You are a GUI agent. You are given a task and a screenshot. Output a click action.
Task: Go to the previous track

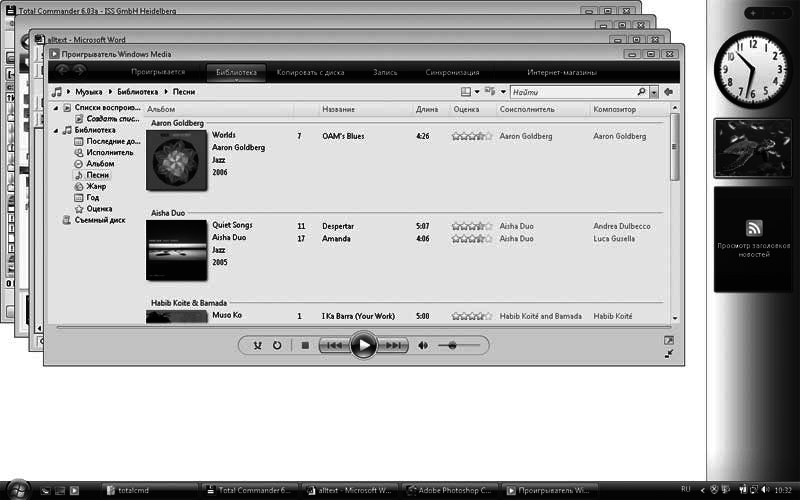coord(333,345)
